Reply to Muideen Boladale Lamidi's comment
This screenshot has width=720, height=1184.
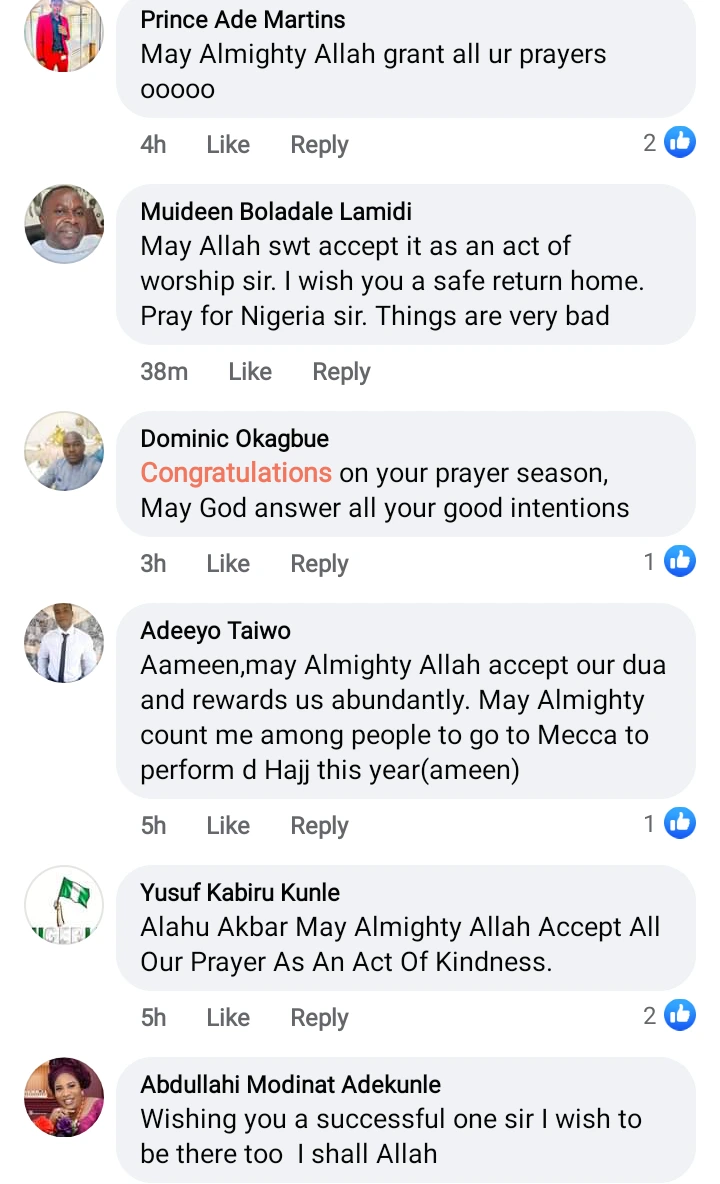pos(341,372)
